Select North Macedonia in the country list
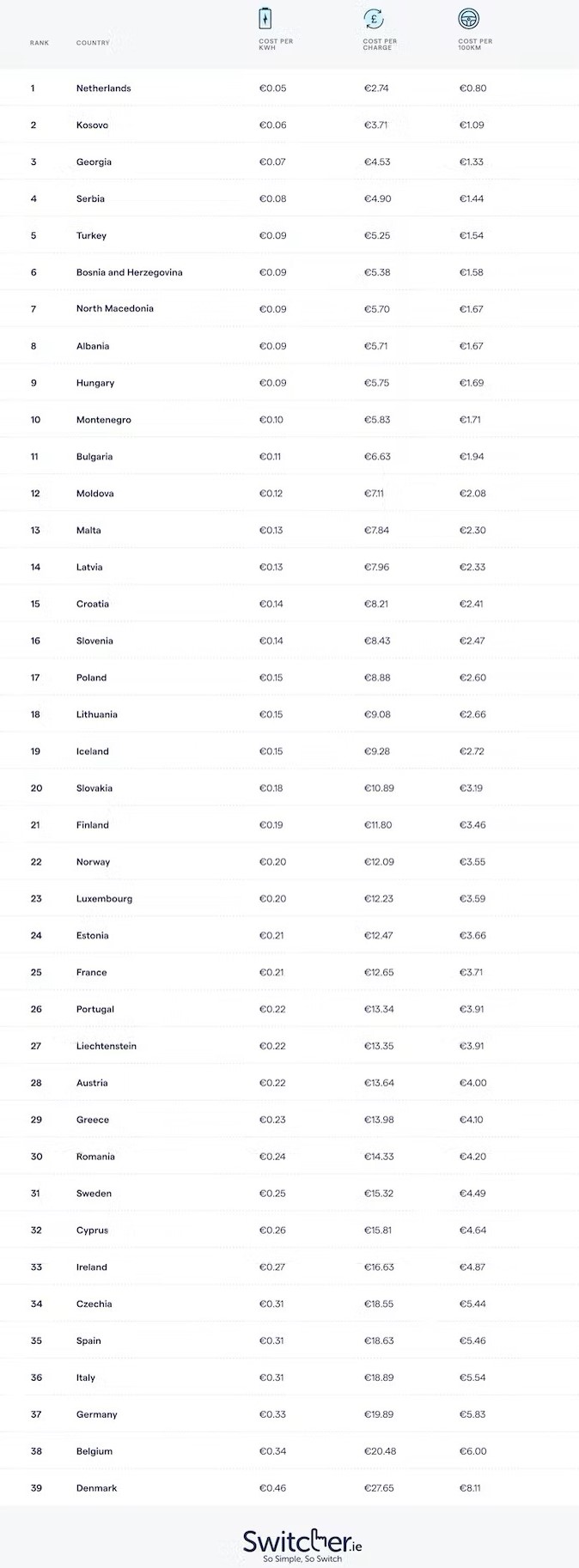 (x=114, y=309)
